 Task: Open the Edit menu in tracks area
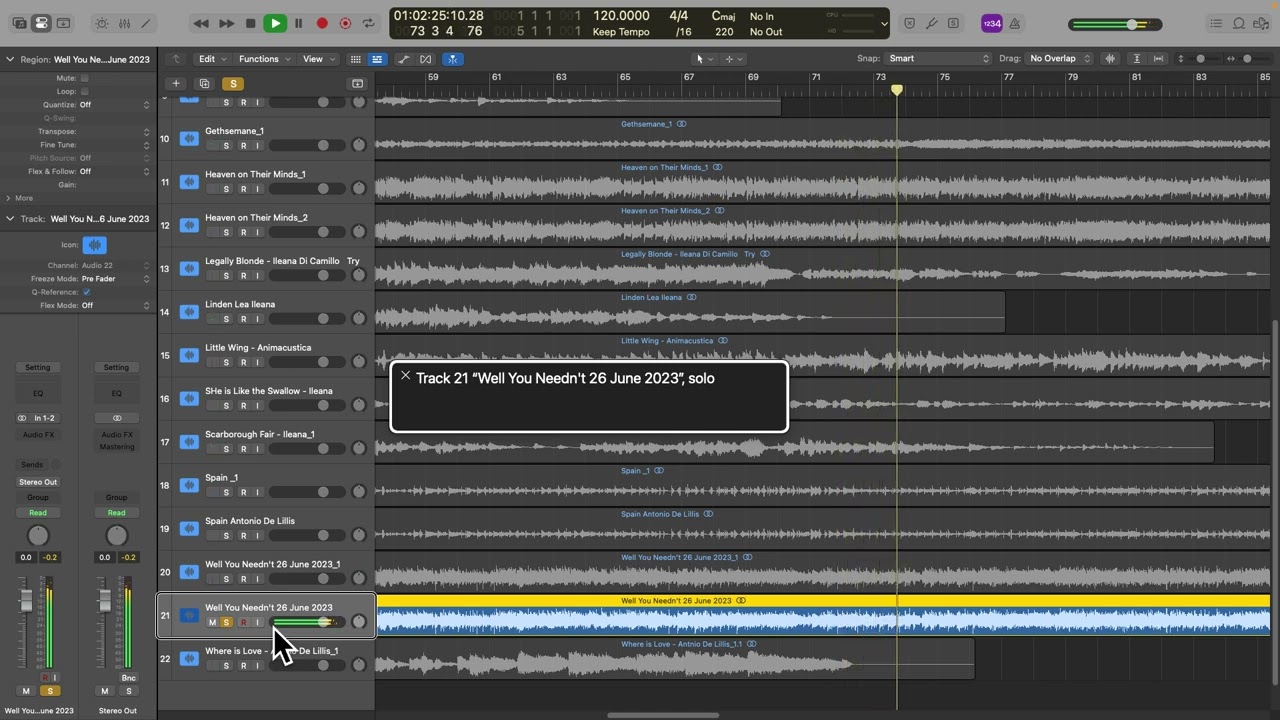[212, 59]
